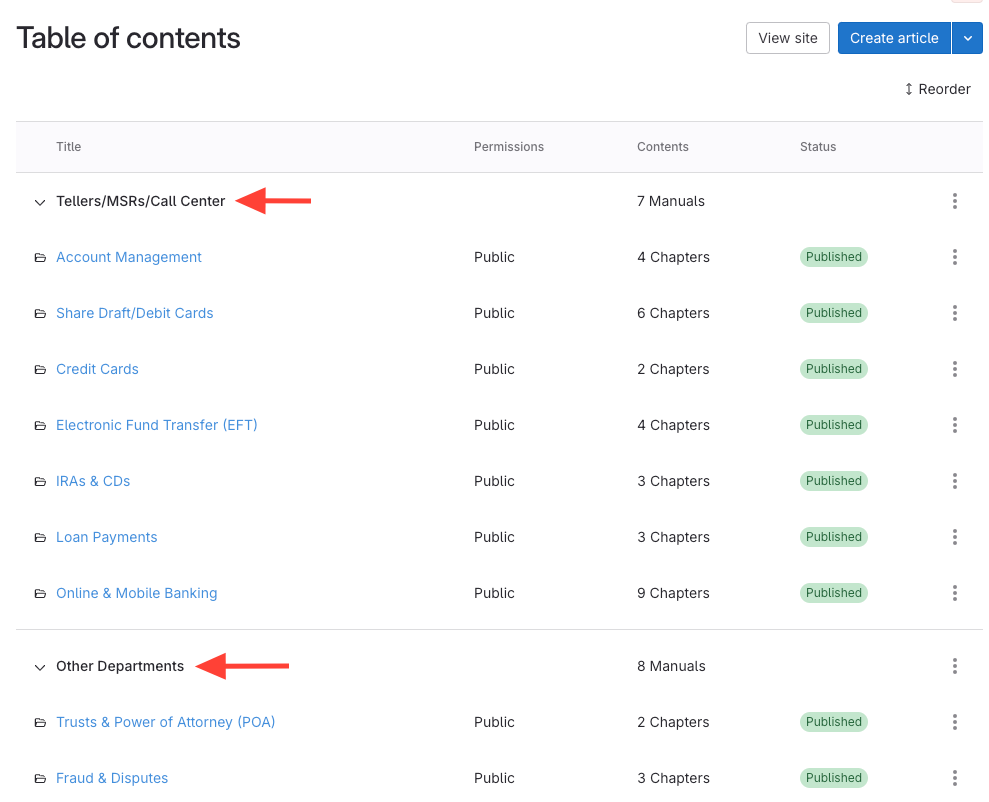Open the kebab menu for Account Management row

pyautogui.click(x=954, y=257)
